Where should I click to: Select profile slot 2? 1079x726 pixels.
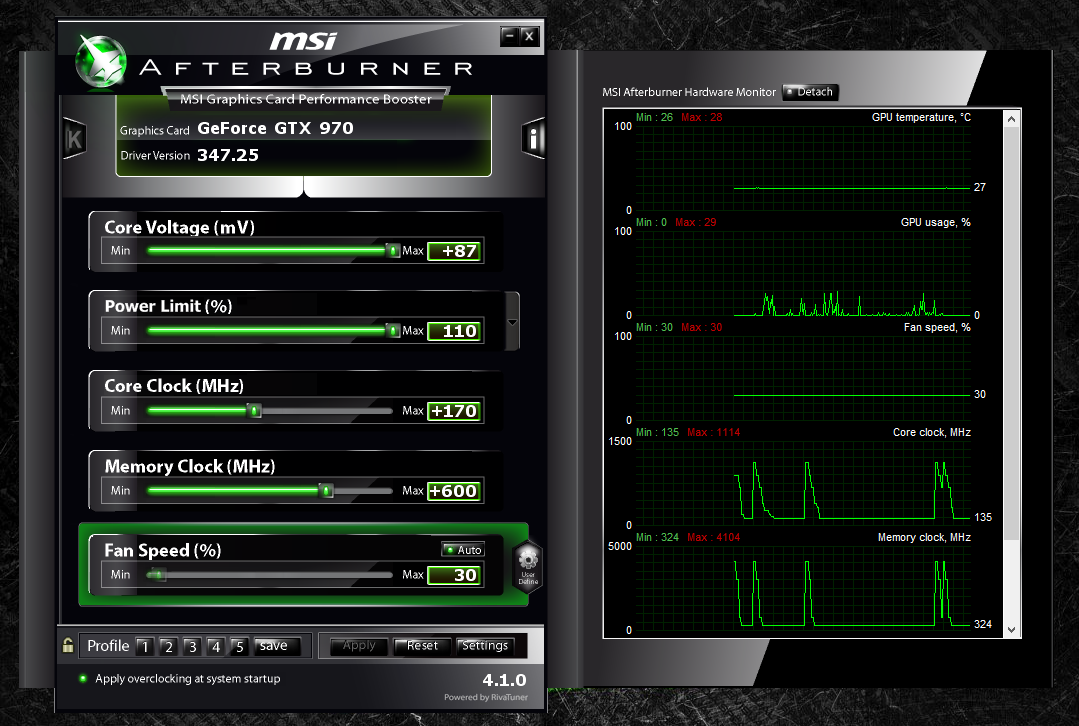(x=168, y=646)
